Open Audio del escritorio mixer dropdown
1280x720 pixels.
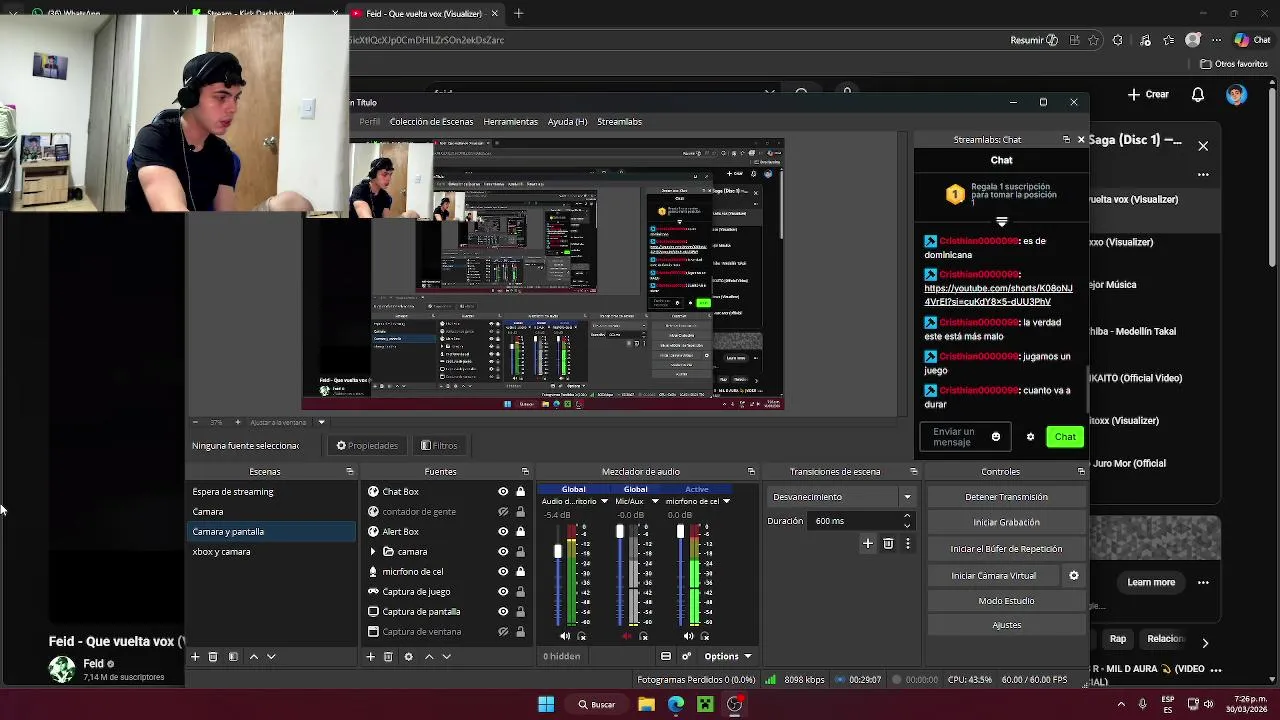point(604,501)
